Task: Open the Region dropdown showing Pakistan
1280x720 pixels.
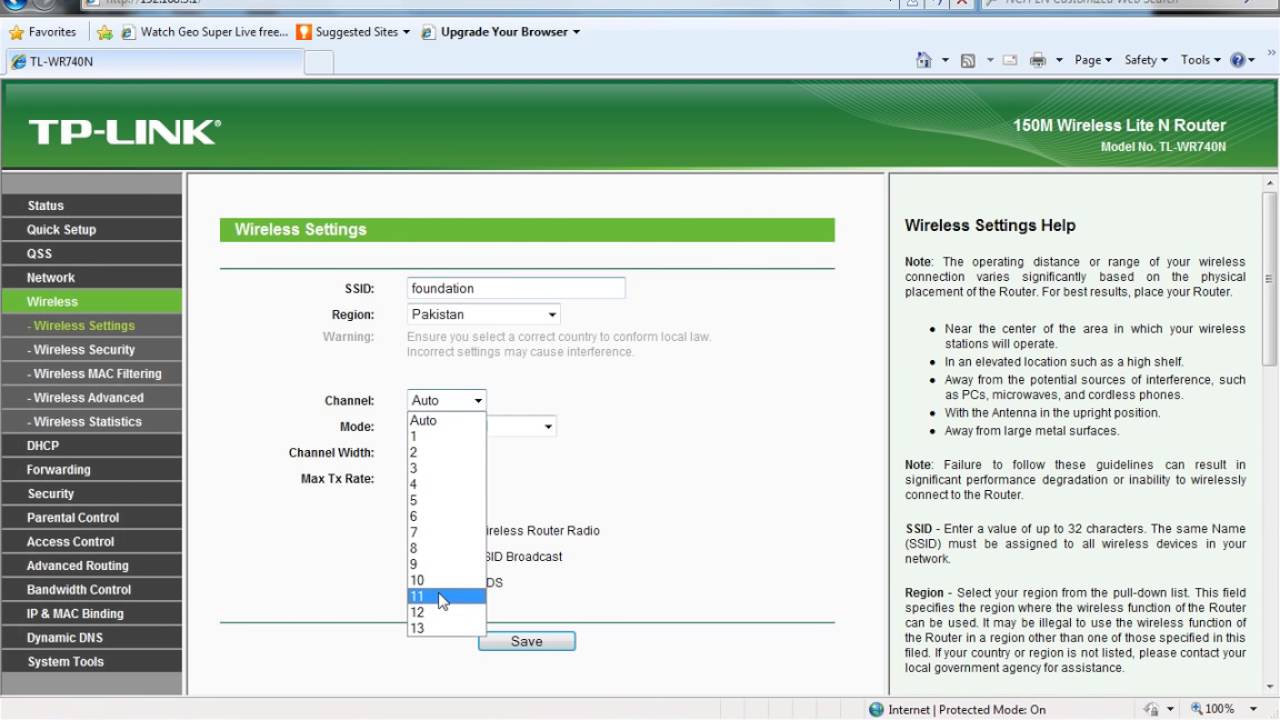Action: (x=483, y=314)
